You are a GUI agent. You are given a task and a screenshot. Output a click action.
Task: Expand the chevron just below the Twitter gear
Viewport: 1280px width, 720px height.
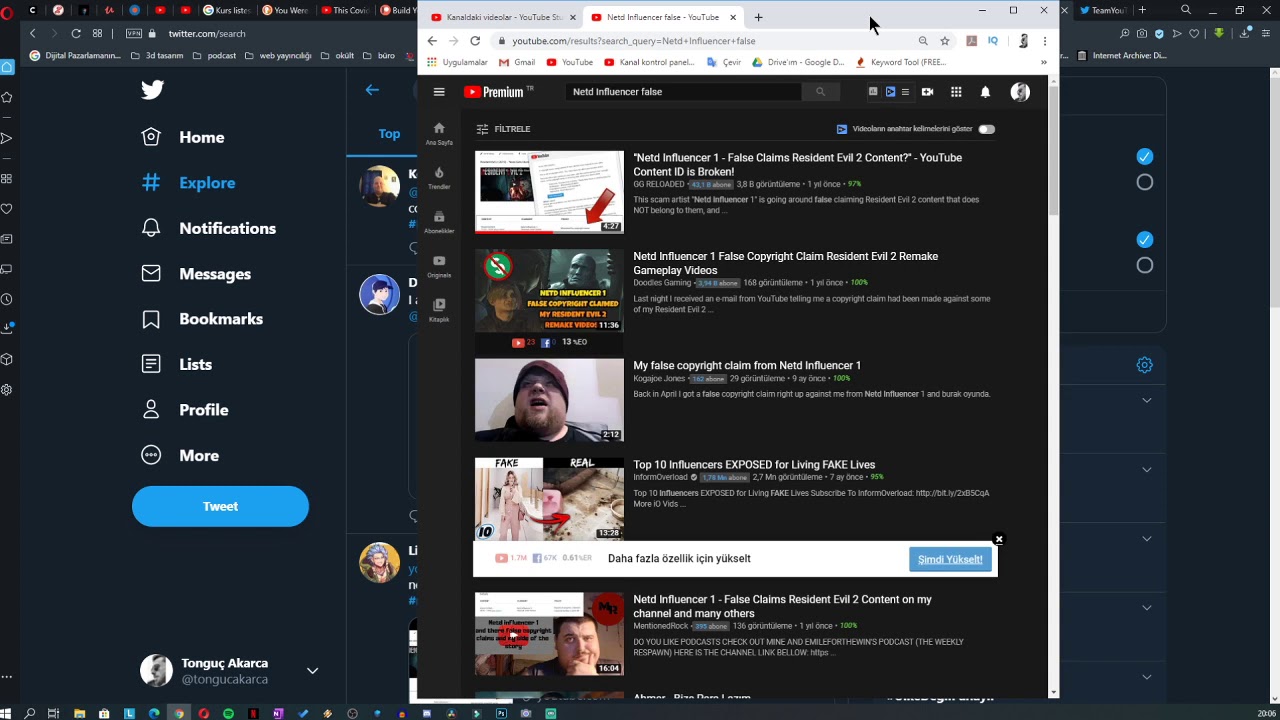coord(1147,400)
